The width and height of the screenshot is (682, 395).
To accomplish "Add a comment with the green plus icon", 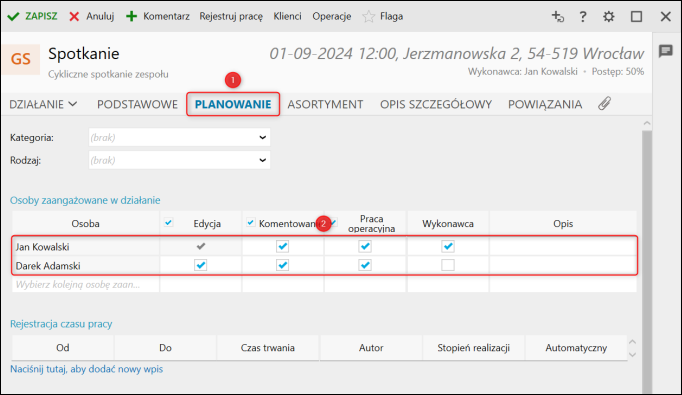I will pos(131,17).
